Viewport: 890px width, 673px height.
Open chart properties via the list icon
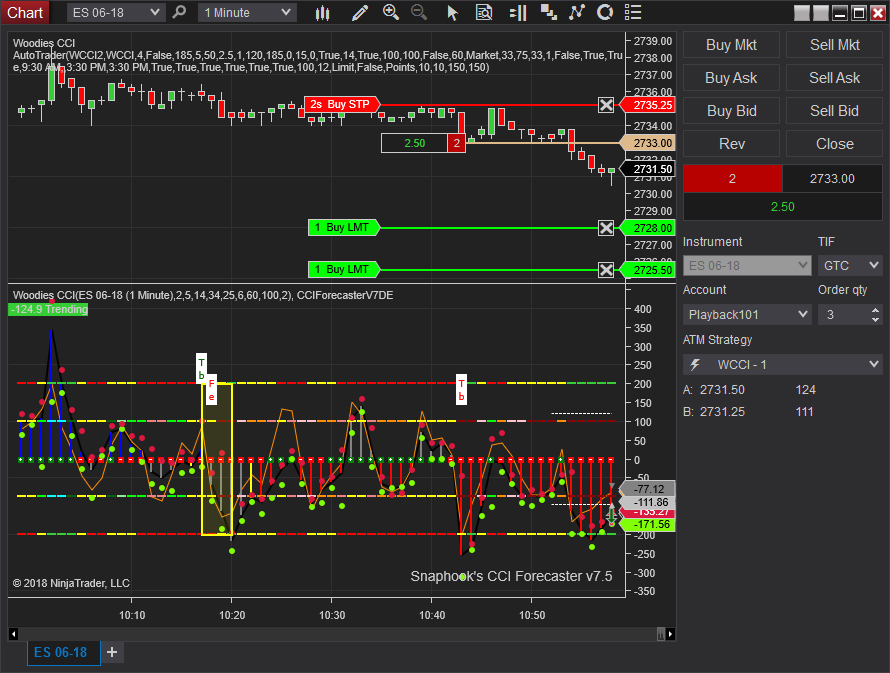pyautogui.click(x=633, y=12)
